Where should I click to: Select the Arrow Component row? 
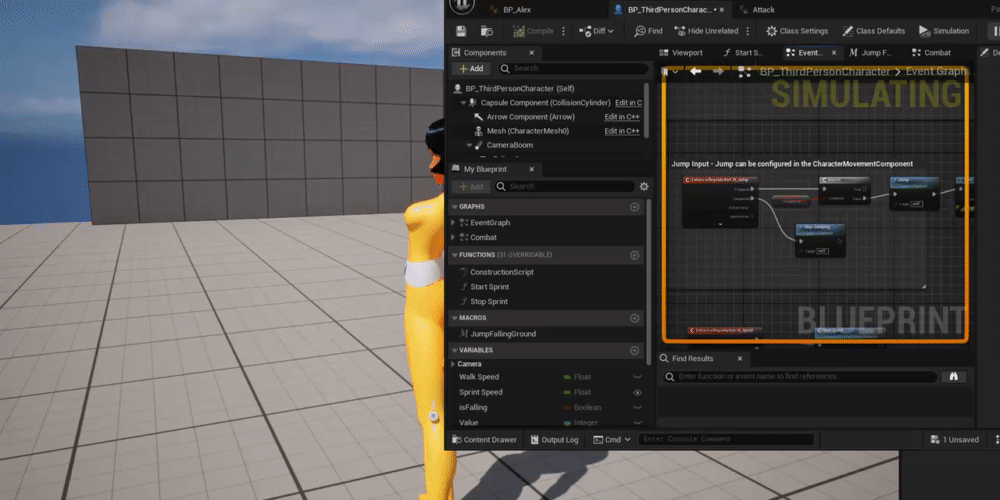[531, 117]
